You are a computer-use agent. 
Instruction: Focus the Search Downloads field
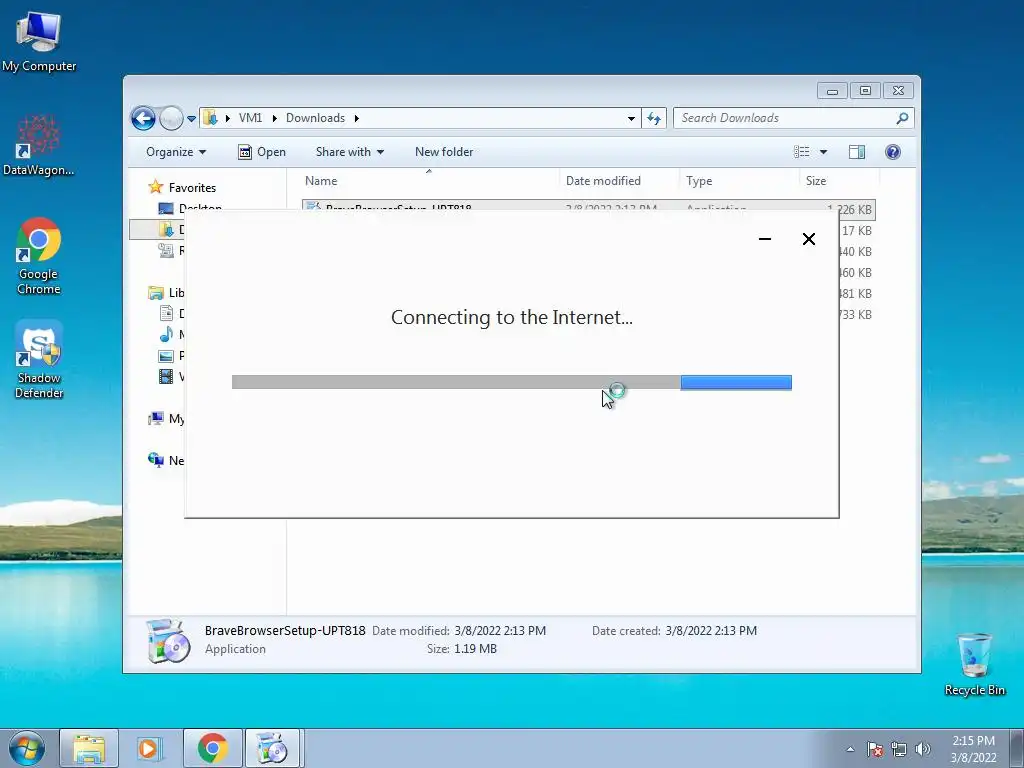click(x=784, y=118)
